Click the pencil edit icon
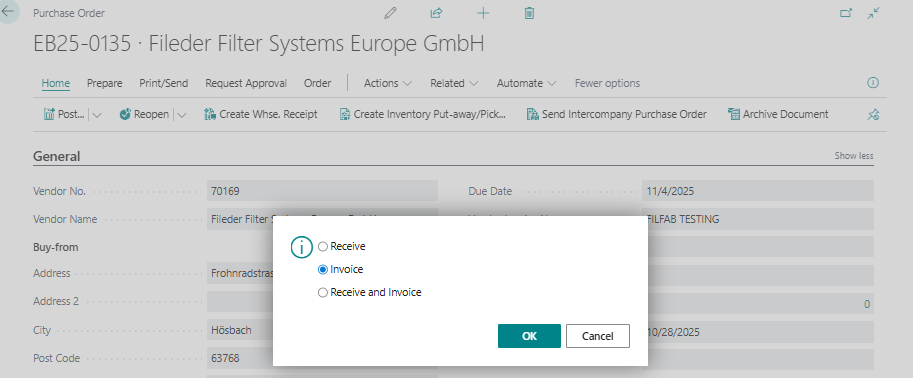The image size is (913, 378). [391, 13]
